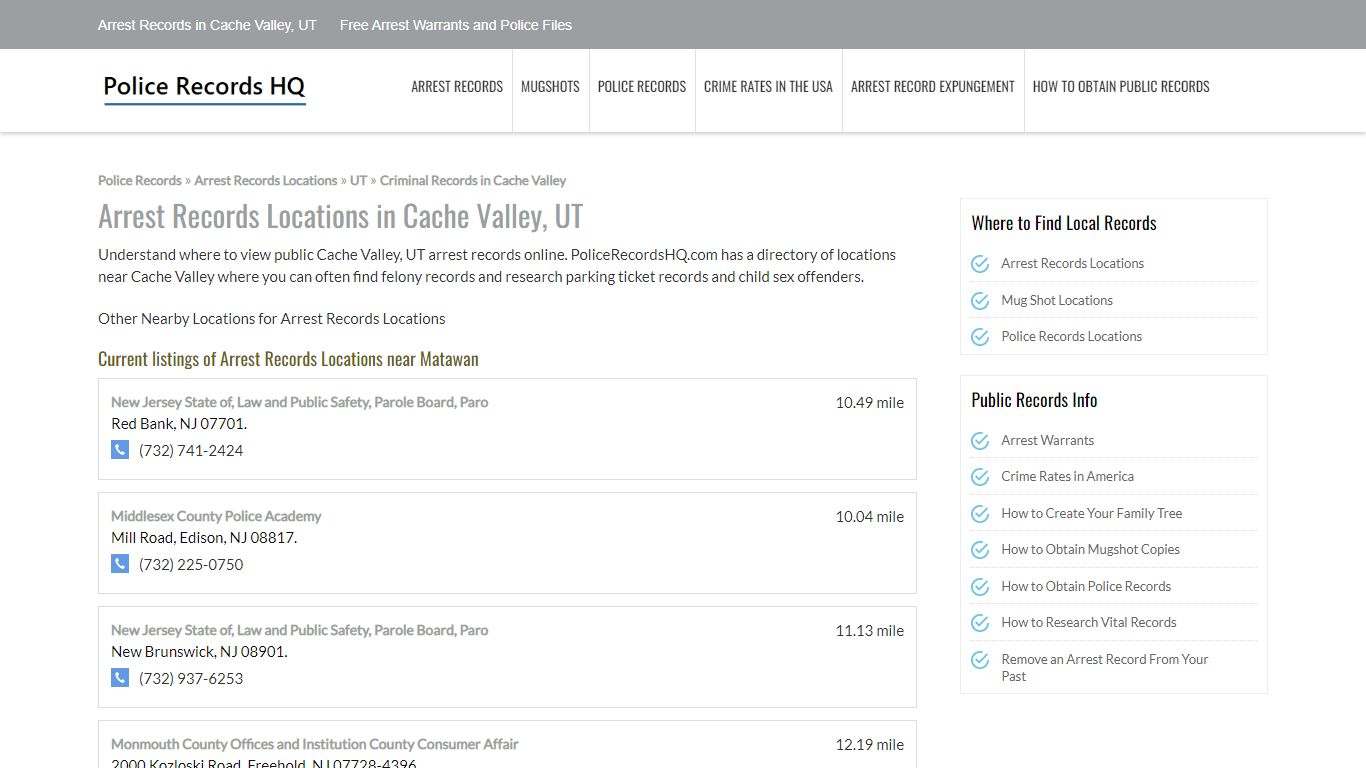The image size is (1366, 768).
Task: Open How to Research Vital Records
Action: point(1089,623)
